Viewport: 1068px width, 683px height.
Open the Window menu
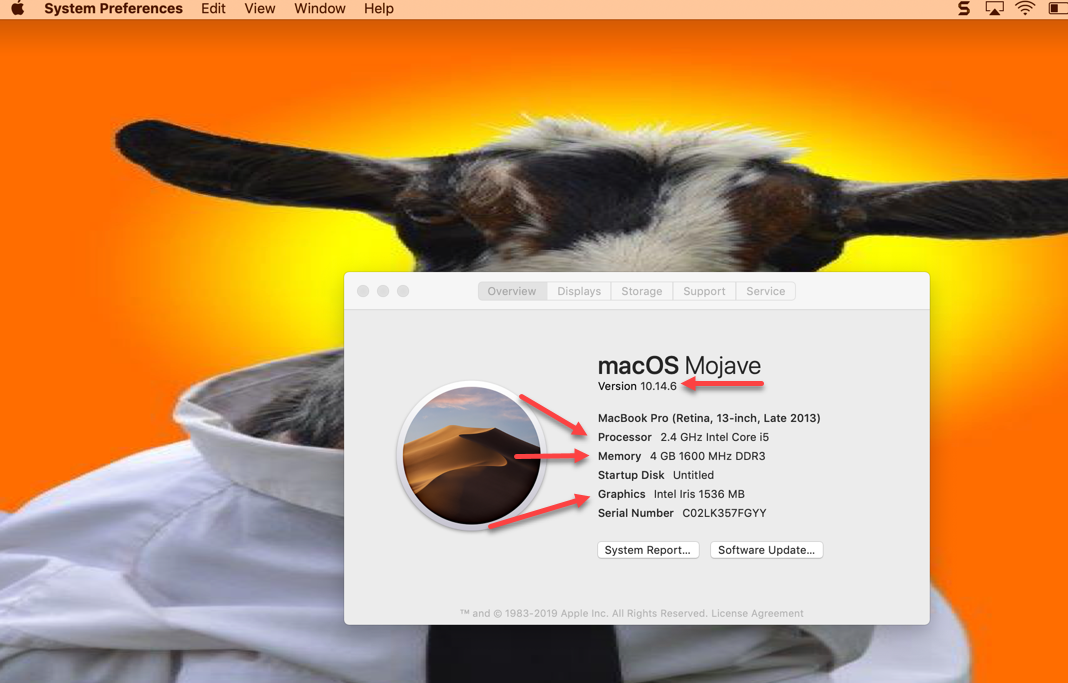[x=319, y=8]
